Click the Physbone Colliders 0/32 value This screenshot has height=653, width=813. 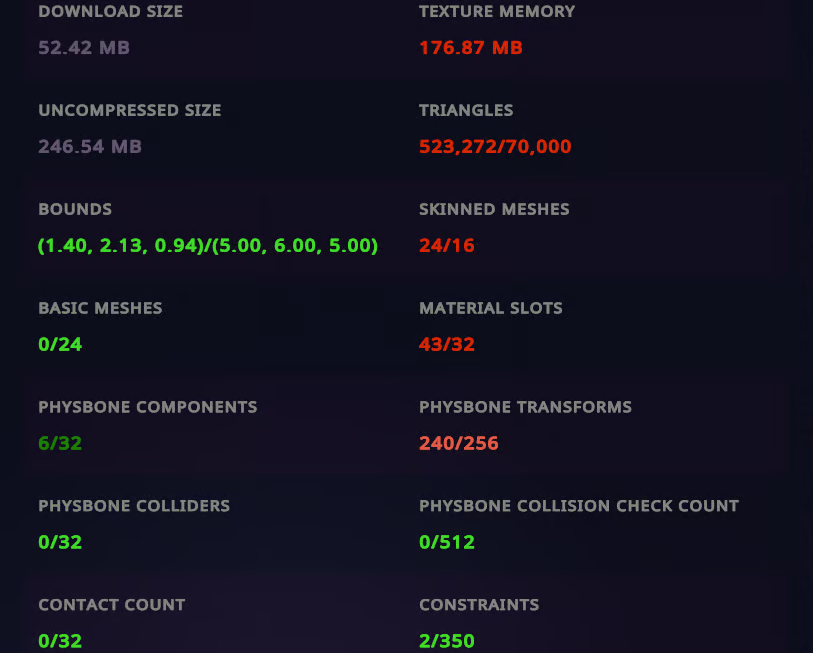[60, 543]
